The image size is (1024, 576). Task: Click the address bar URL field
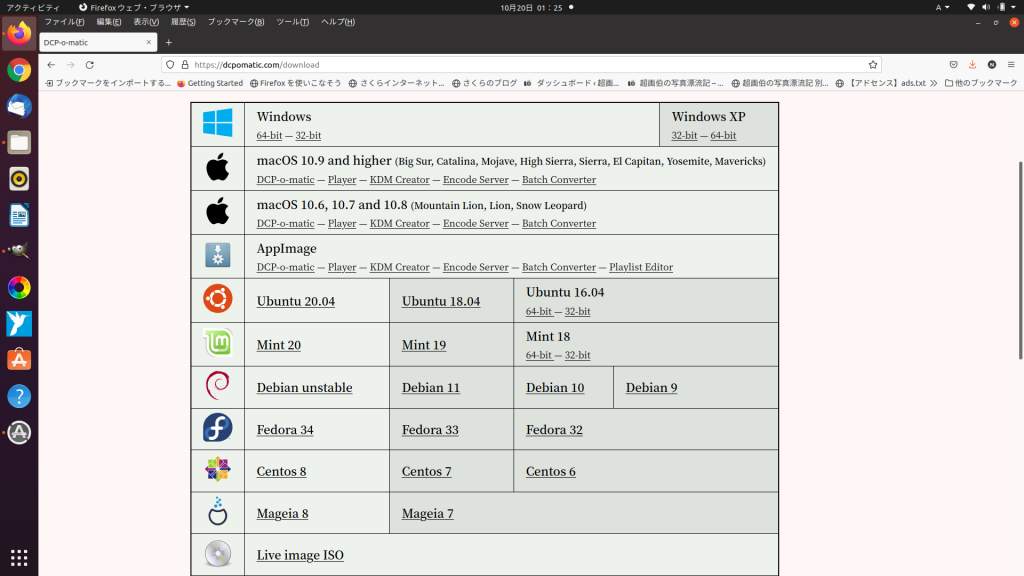pos(522,65)
